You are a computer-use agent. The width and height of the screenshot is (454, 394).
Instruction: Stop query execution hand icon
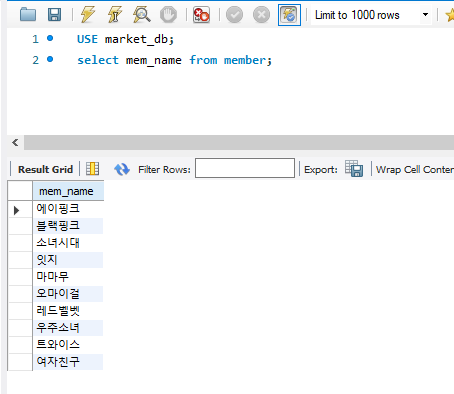[168, 15]
